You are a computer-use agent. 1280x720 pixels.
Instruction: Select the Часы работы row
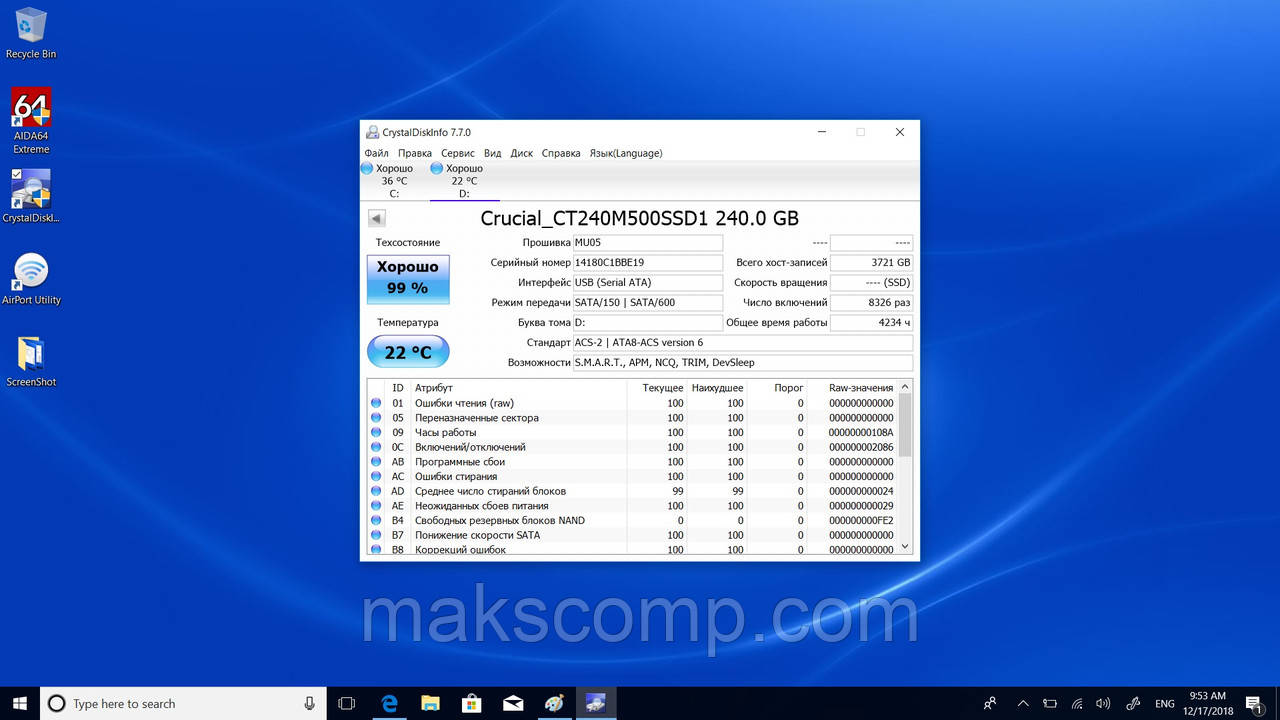pyautogui.click(x=633, y=433)
